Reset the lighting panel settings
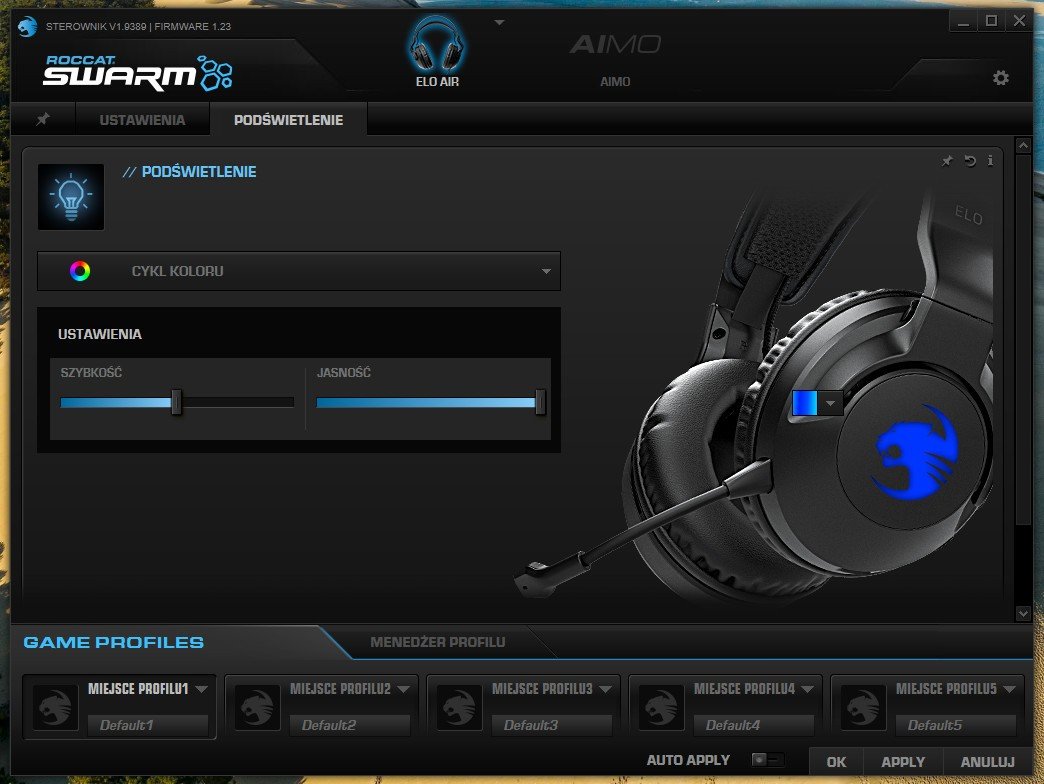 click(970, 160)
